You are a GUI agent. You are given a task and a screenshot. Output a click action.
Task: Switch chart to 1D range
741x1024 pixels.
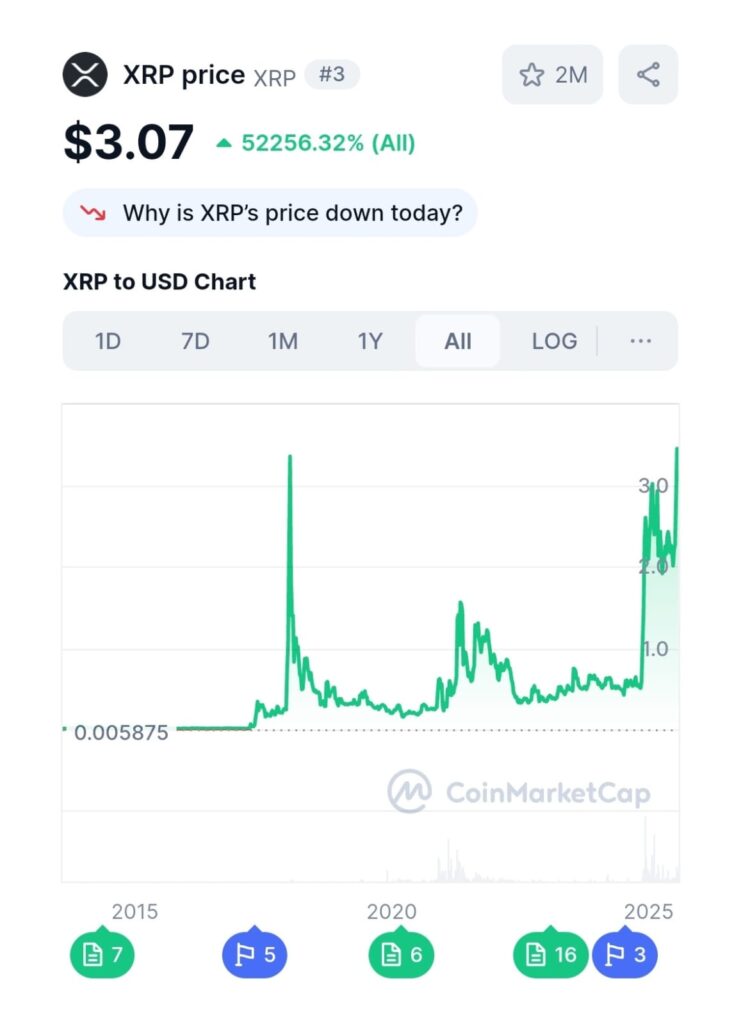(108, 341)
